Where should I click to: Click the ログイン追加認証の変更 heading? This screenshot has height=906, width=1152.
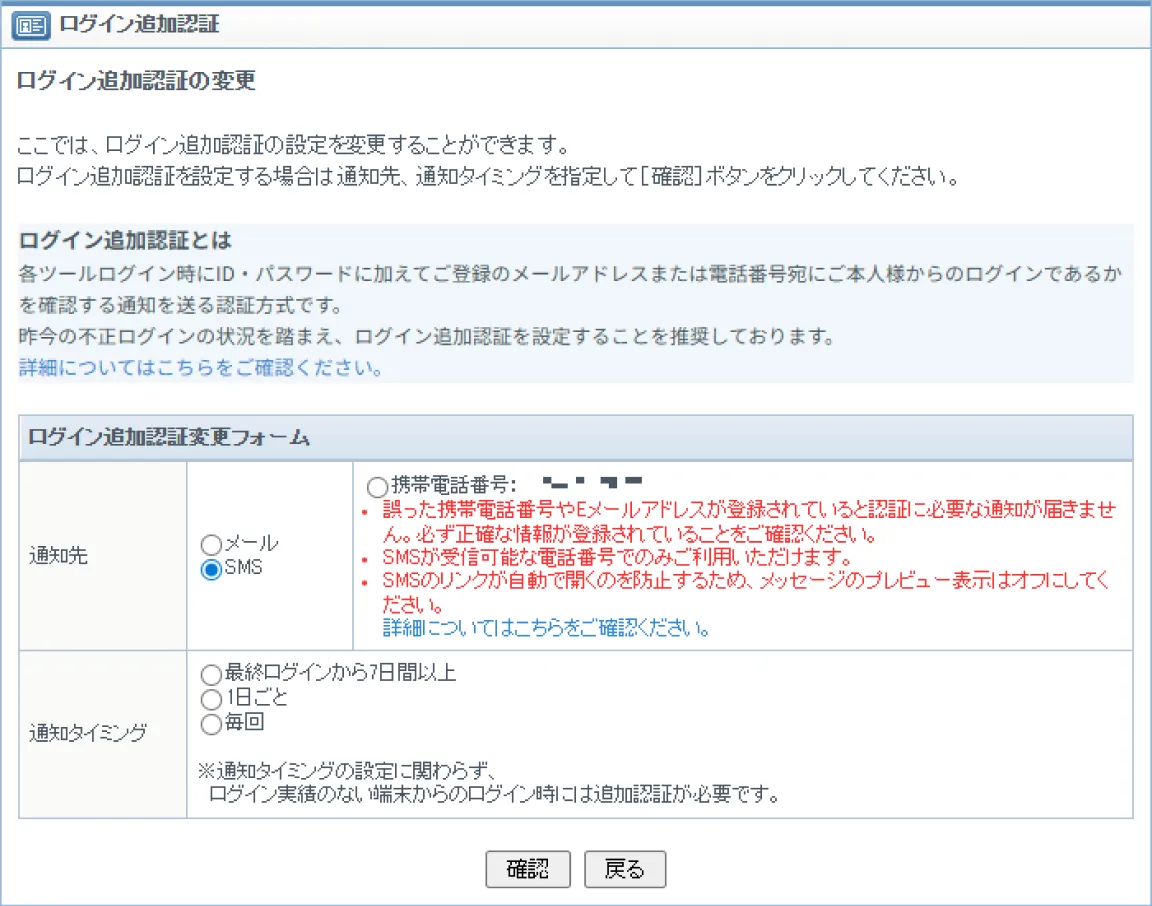point(136,81)
